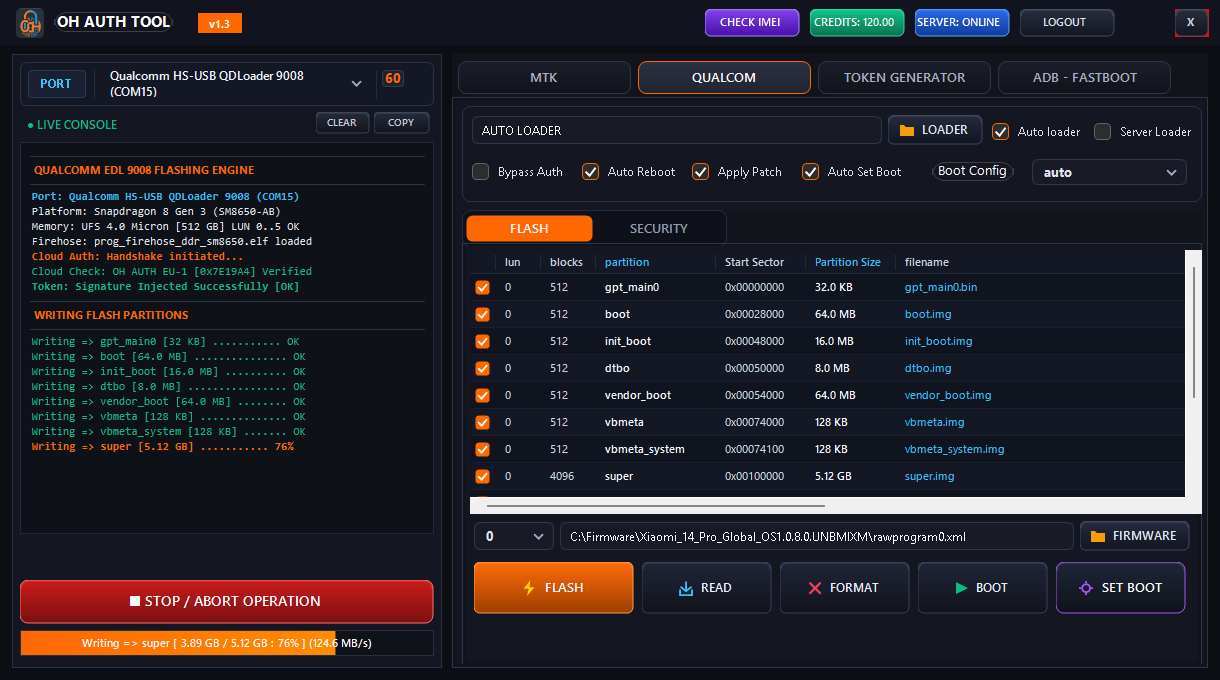The width and height of the screenshot is (1220, 680).
Task: Open the LUN number 0 dropdown
Action: [x=514, y=536]
